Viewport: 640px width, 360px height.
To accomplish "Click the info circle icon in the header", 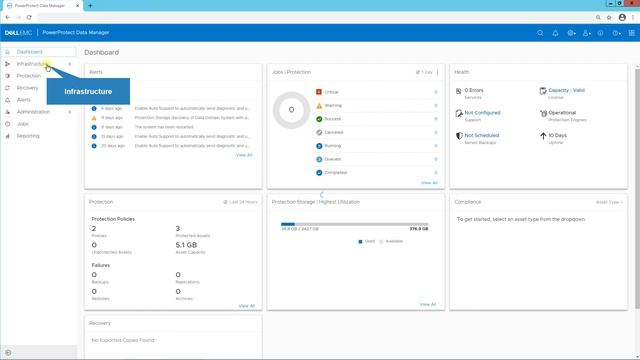I will [600, 33].
